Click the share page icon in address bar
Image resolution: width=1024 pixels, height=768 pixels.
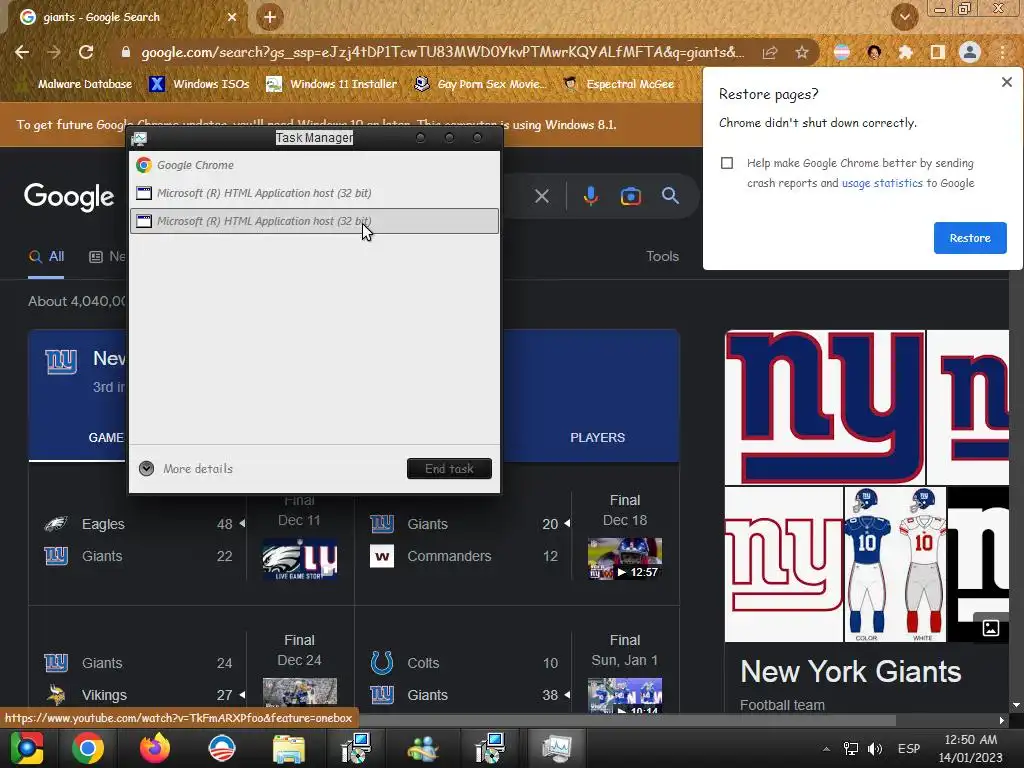tap(770, 52)
